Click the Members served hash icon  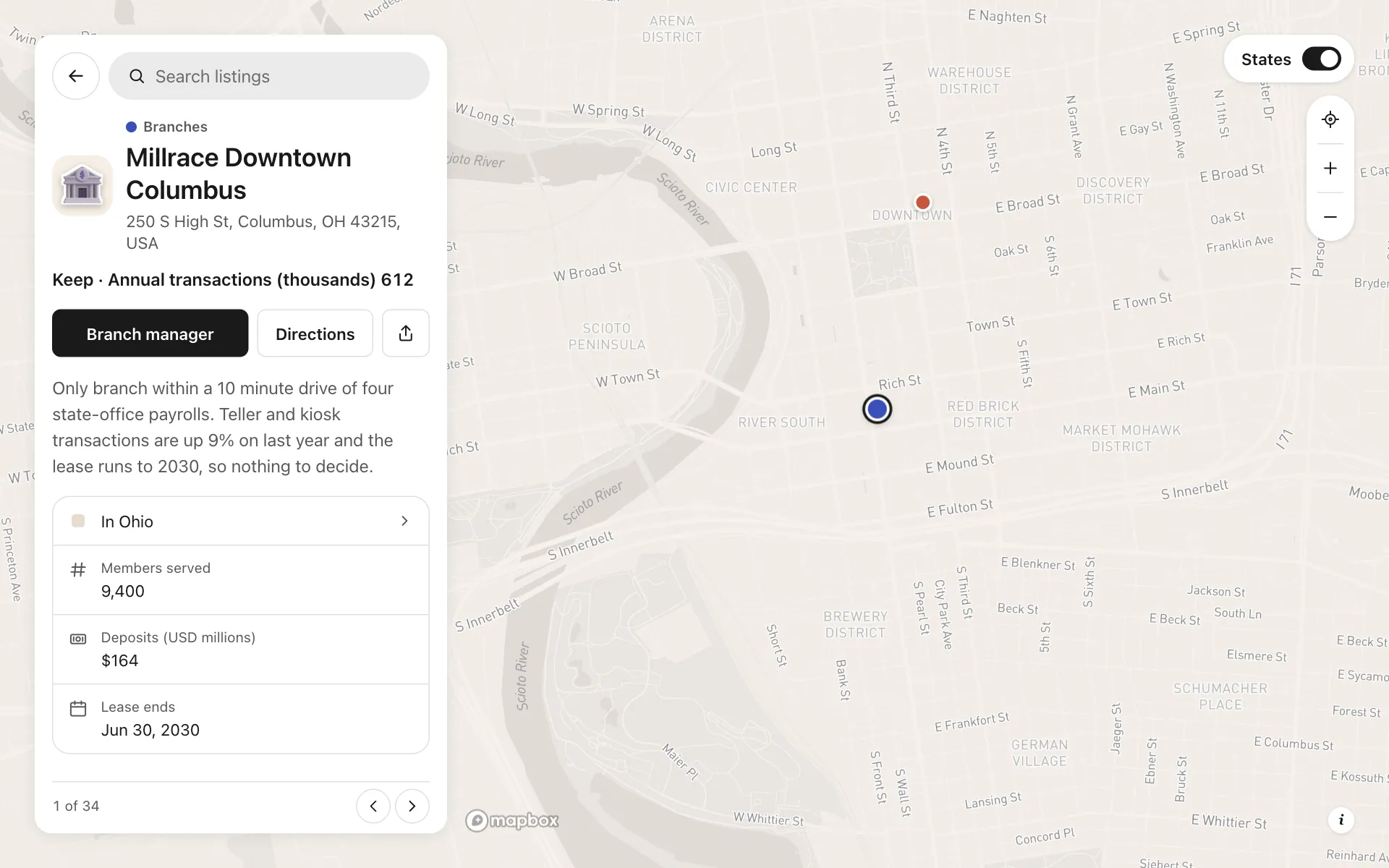[78, 569]
